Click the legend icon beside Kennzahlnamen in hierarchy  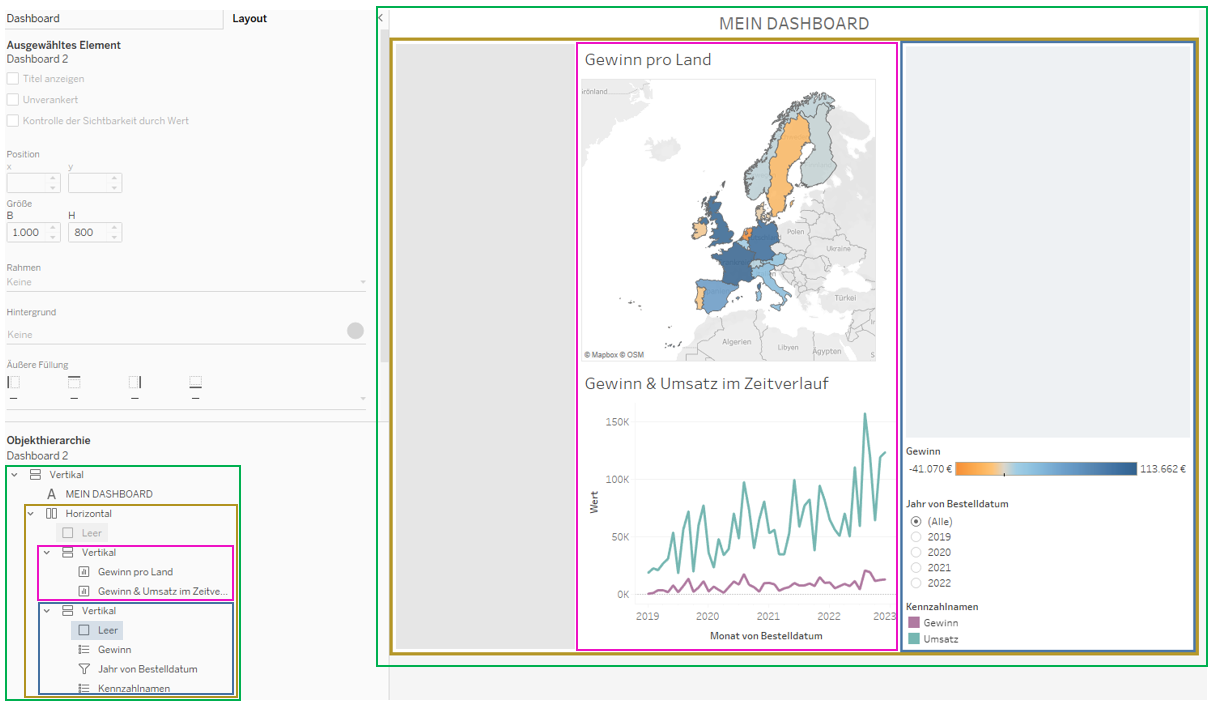pos(84,688)
